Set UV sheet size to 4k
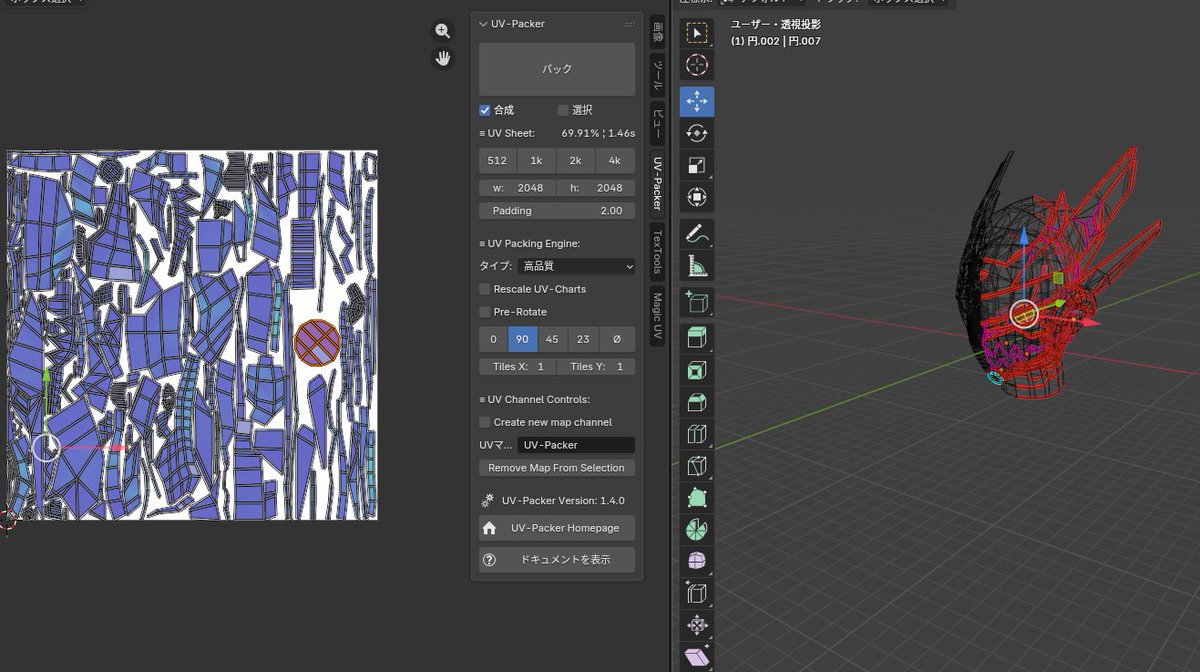Image resolution: width=1200 pixels, height=672 pixels. tap(615, 161)
